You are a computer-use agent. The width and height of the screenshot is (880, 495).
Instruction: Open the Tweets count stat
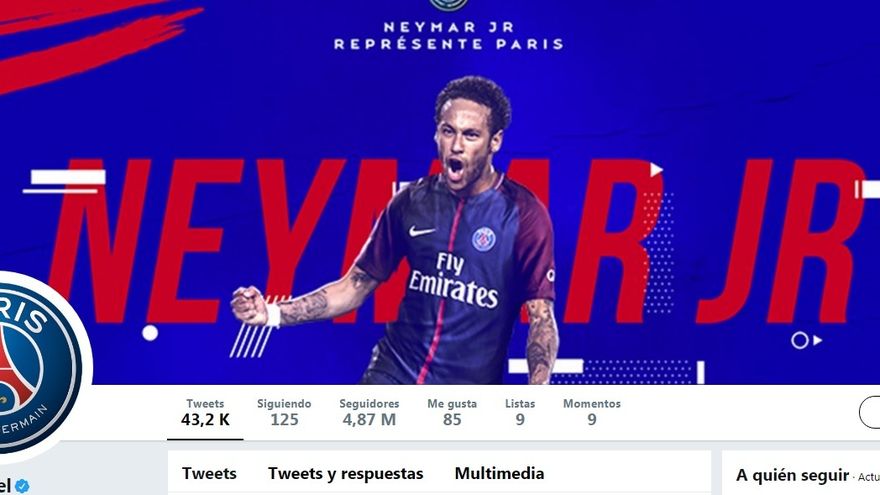click(205, 412)
